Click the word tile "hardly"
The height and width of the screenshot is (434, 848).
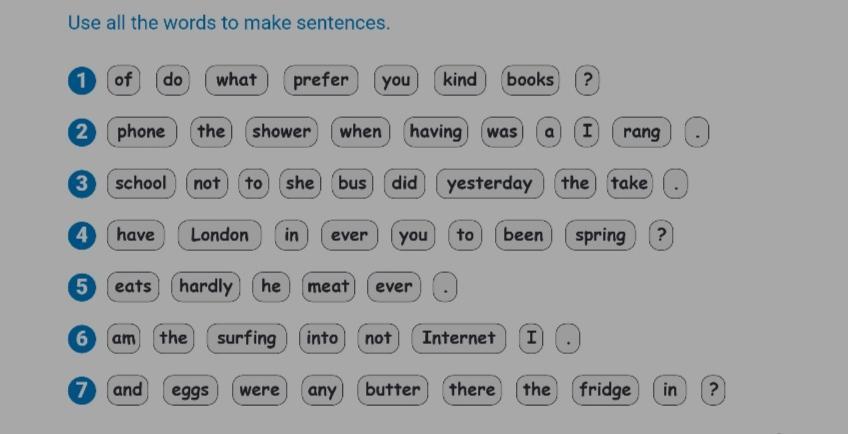click(206, 287)
